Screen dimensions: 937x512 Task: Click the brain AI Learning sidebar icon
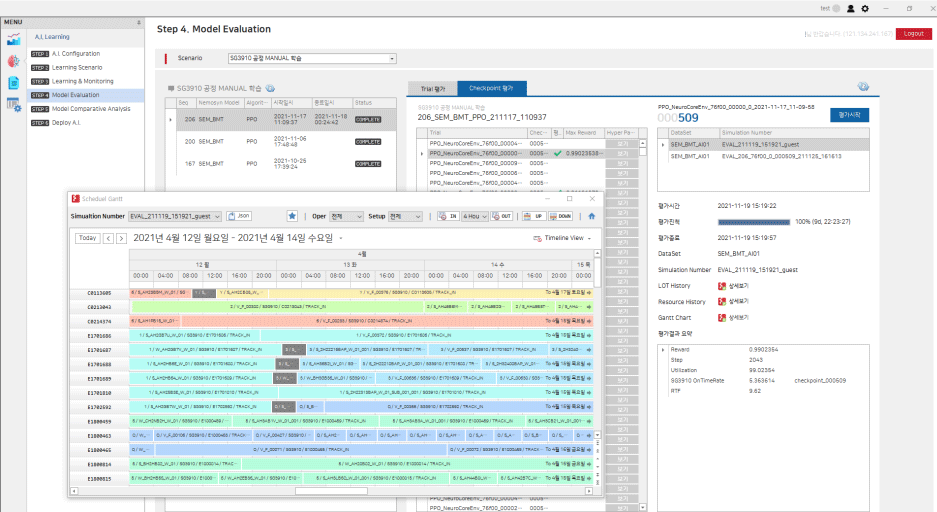(x=14, y=61)
